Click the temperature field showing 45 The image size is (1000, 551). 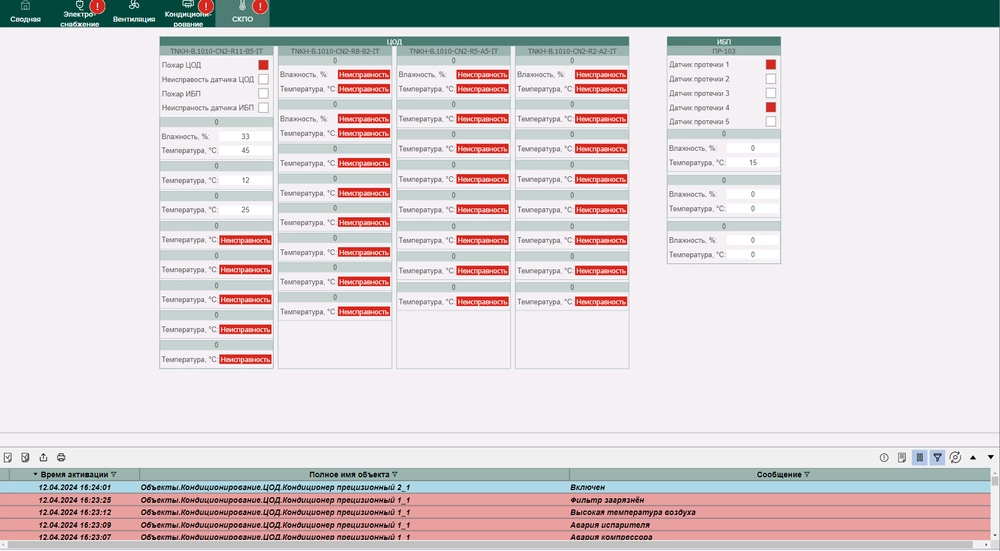(245, 151)
